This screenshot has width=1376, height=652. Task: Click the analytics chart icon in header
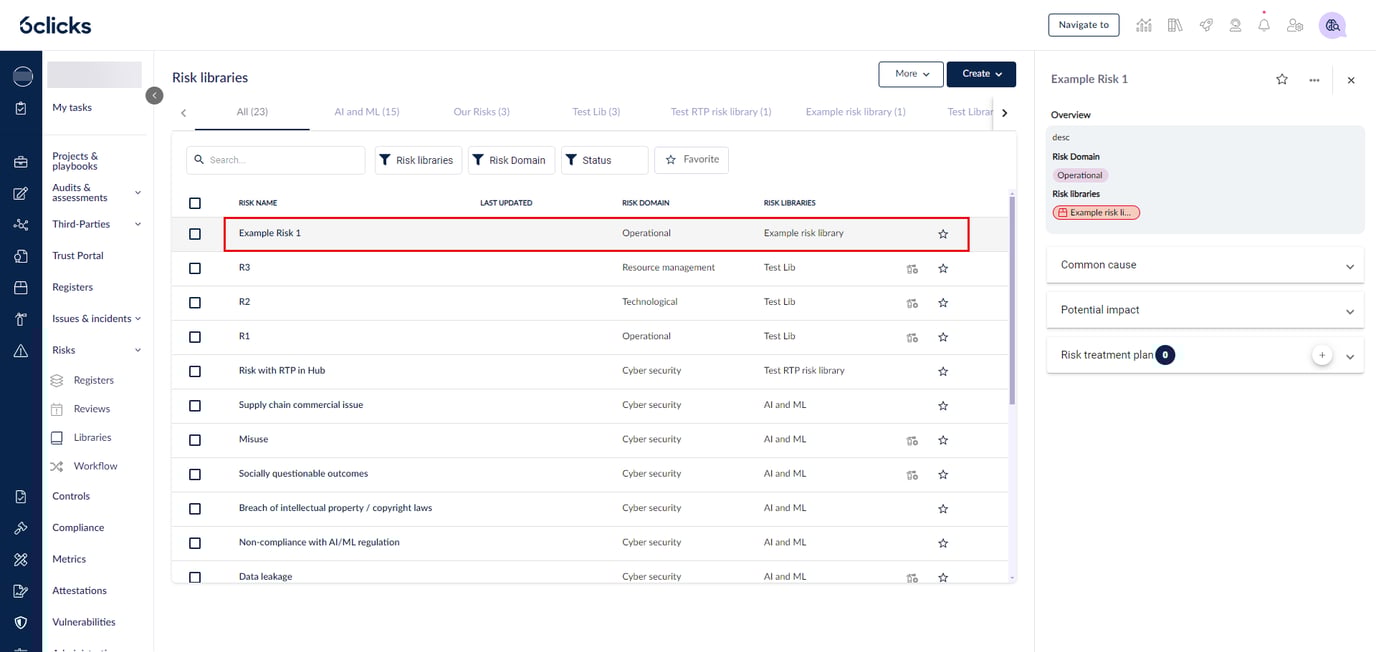click(1144, 25)
